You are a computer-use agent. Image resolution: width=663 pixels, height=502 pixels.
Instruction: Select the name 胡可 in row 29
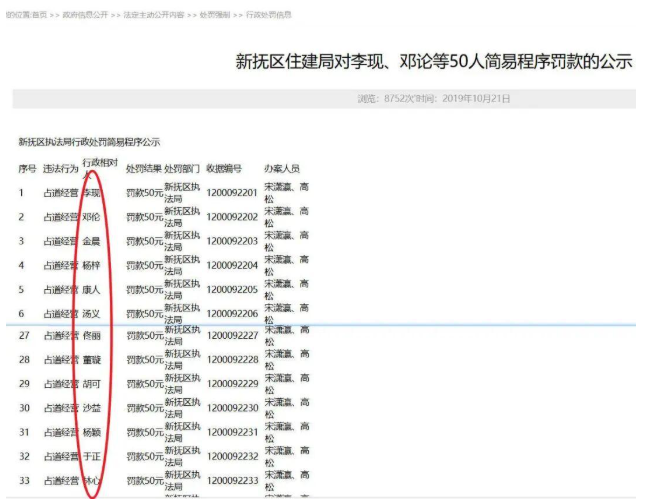click(91, 384)
